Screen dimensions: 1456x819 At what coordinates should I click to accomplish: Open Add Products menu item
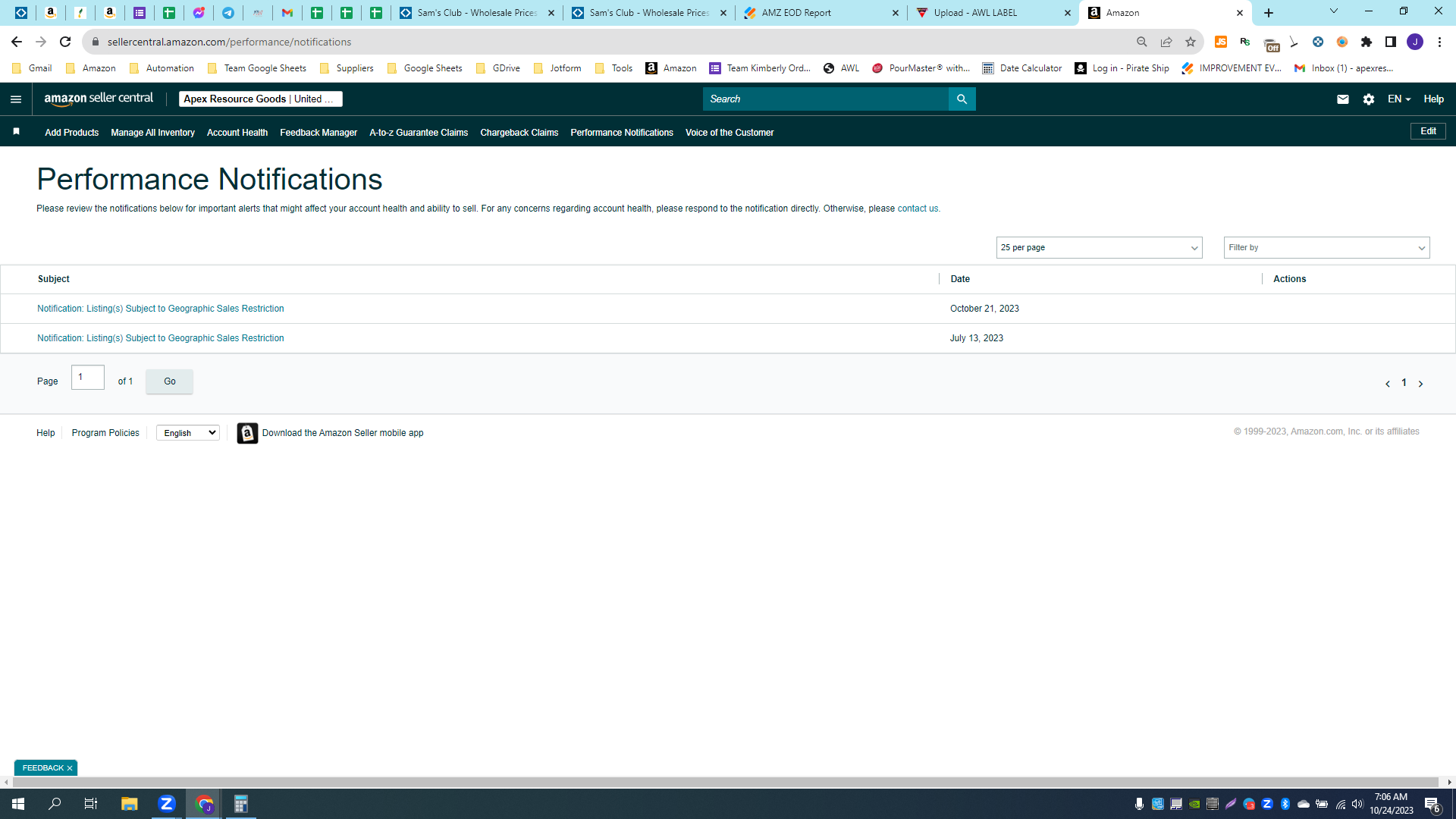(x=72, y=133)
